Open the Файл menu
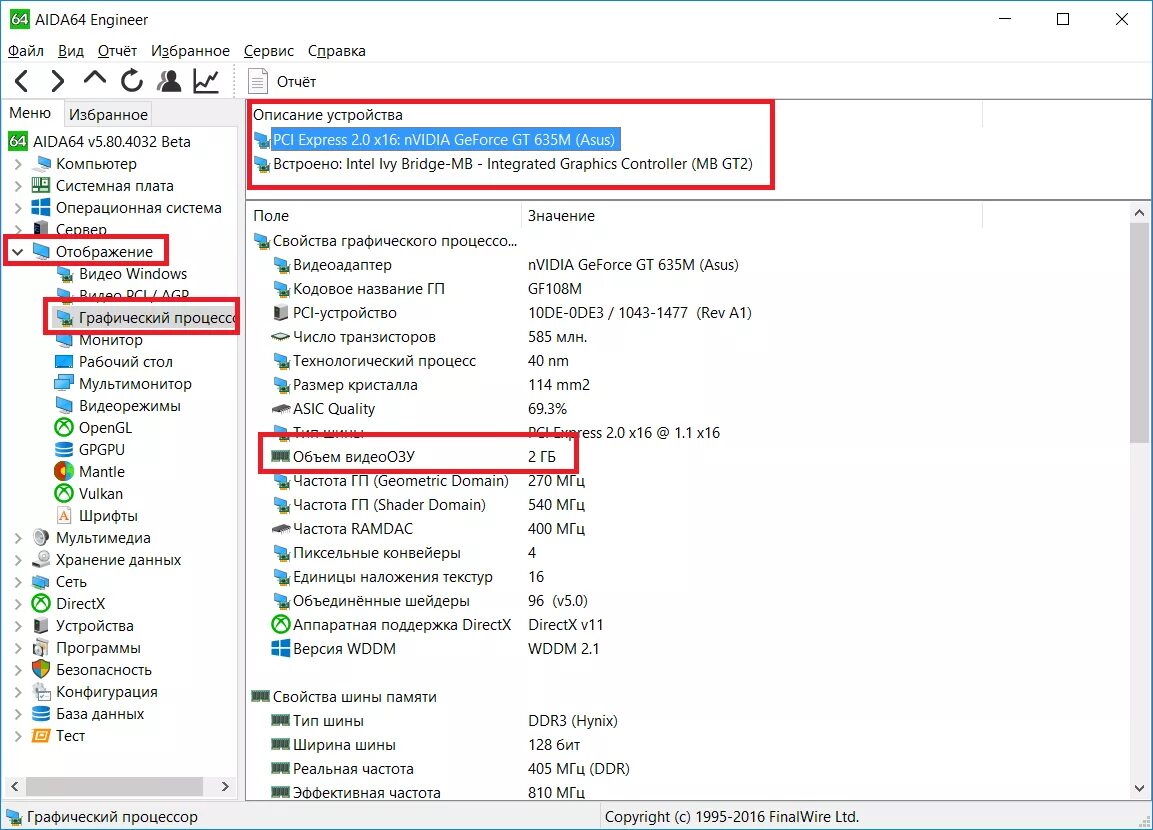The image size is (1153, 830). point(26,51)
